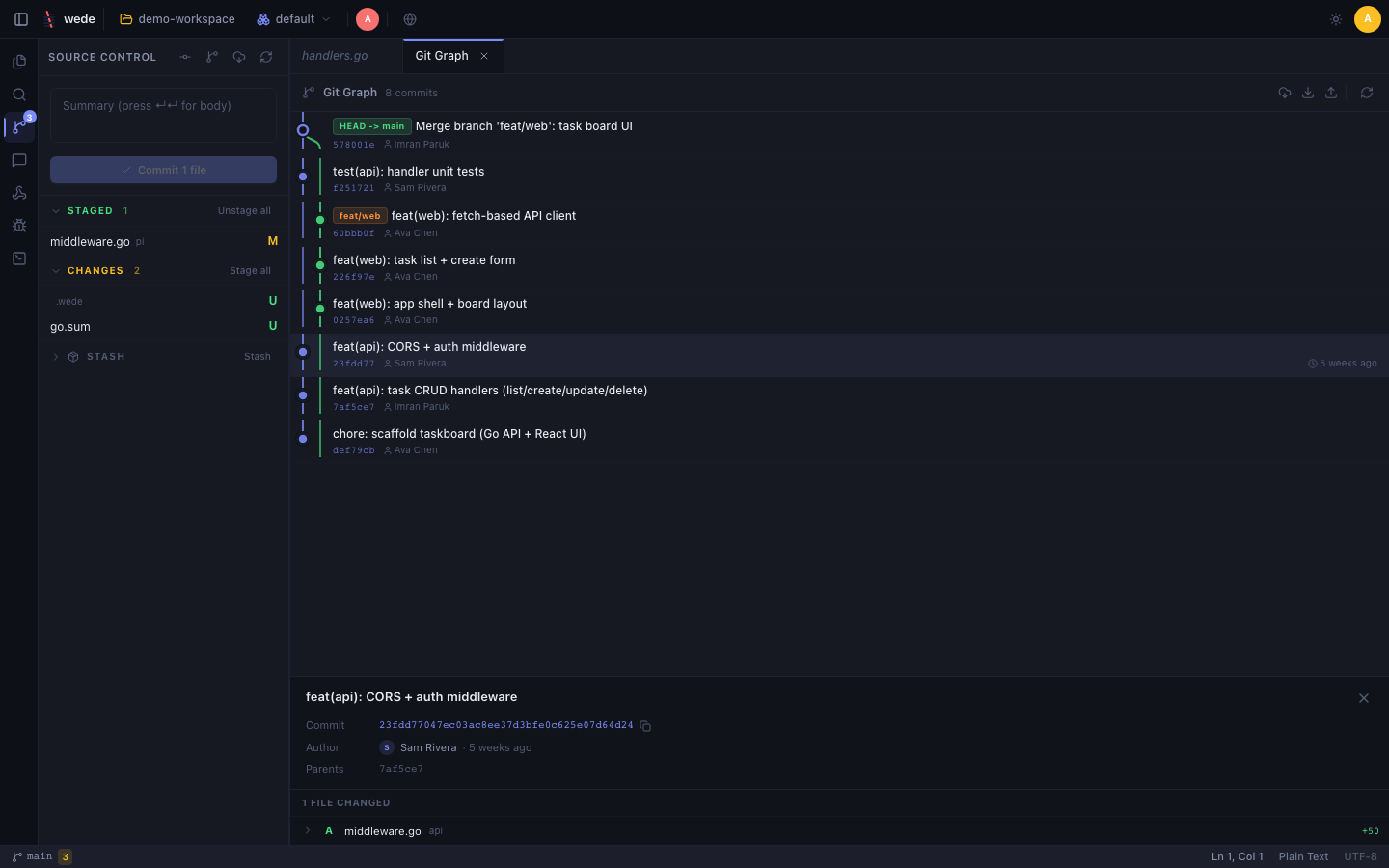Click the Stash button
The image size is (1389, 868).
click(258, 357)
